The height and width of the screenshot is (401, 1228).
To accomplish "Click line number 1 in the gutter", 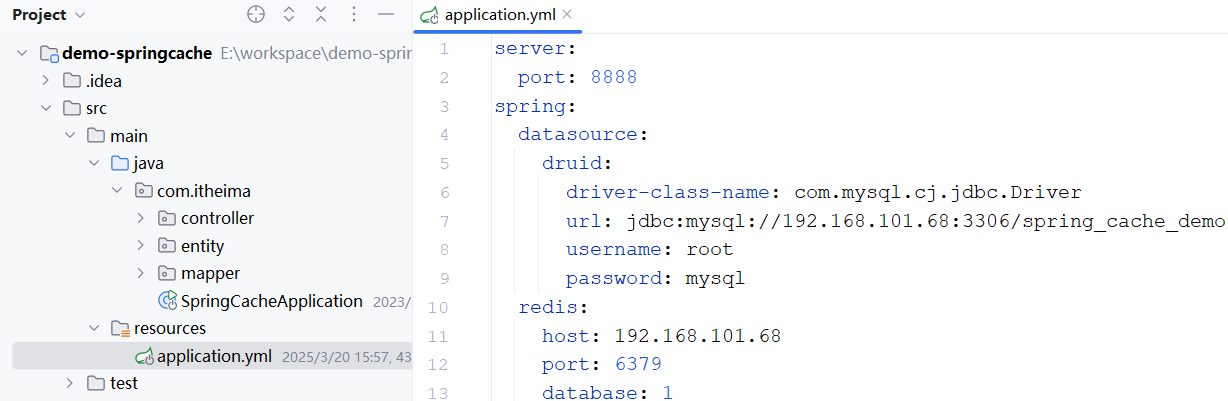I will (443, 49).
